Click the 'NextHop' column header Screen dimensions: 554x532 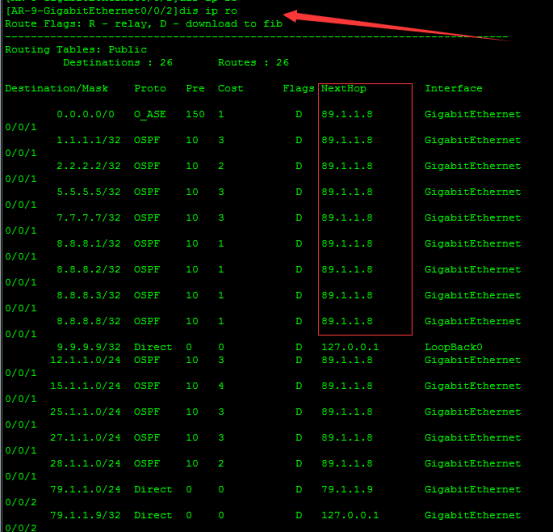(344, 88)
